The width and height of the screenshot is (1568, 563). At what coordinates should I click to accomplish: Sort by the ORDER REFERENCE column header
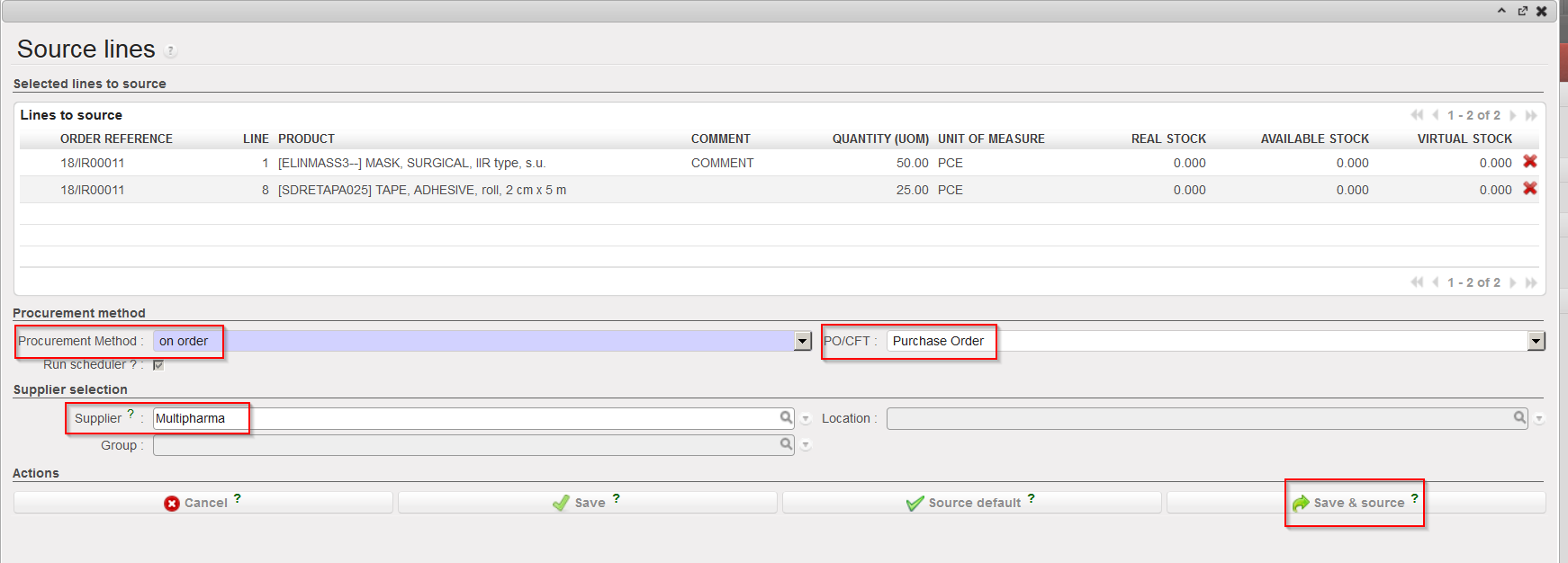click(116, 139)
